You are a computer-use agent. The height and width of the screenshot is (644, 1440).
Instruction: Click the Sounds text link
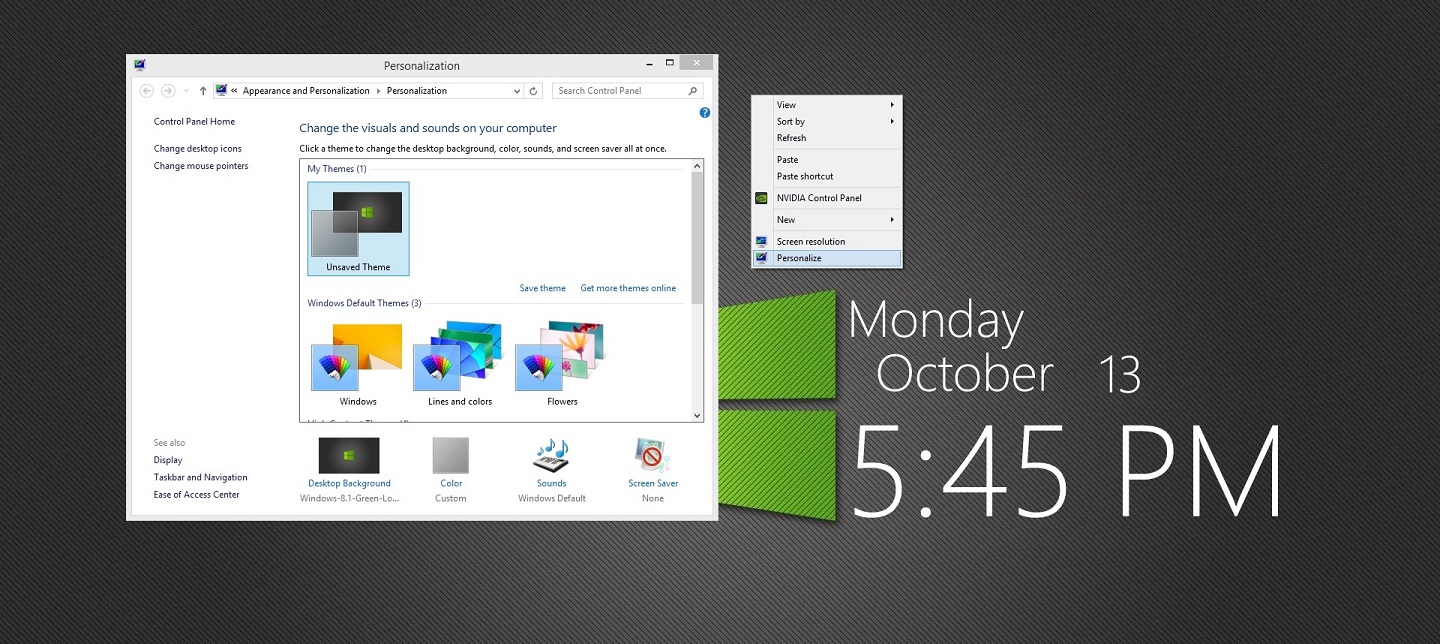click(551, 484)
